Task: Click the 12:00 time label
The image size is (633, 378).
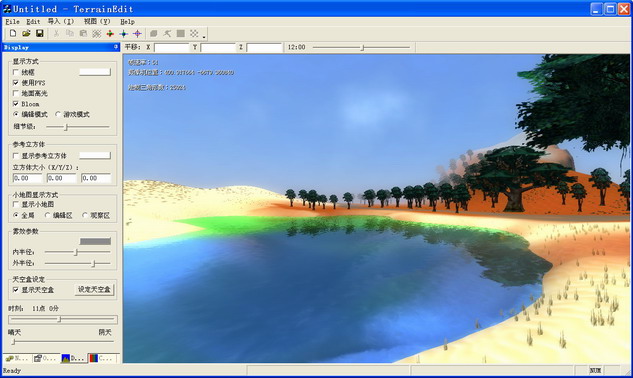Action: (x=296, y=47)
